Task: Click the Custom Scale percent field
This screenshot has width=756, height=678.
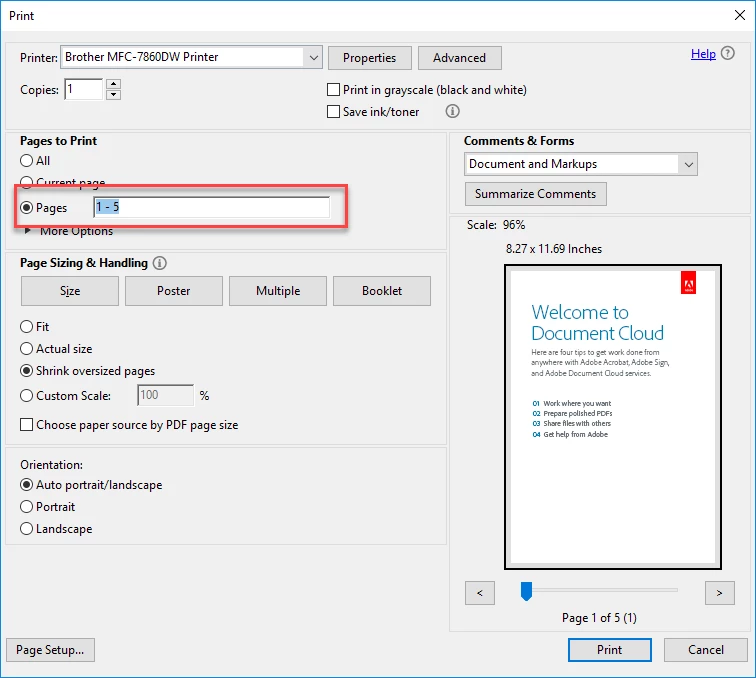Action: pos(166,395)
